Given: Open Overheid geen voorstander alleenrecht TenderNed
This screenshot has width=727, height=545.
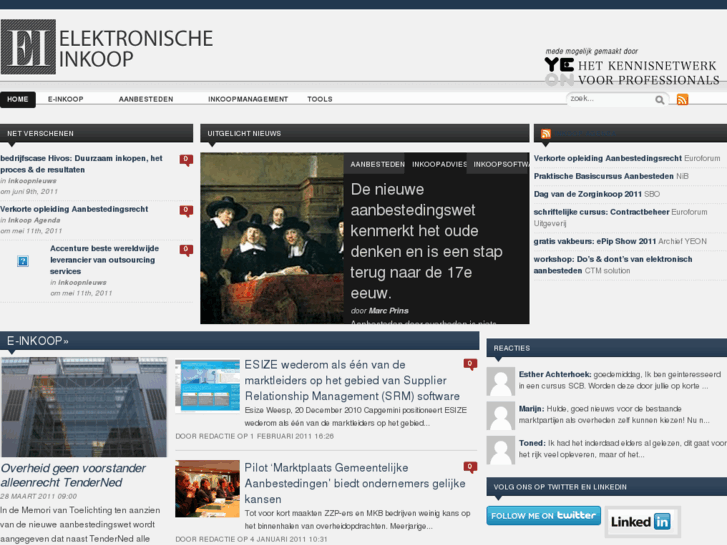Looking at the screenshot, I should click(x=73, y=475).
